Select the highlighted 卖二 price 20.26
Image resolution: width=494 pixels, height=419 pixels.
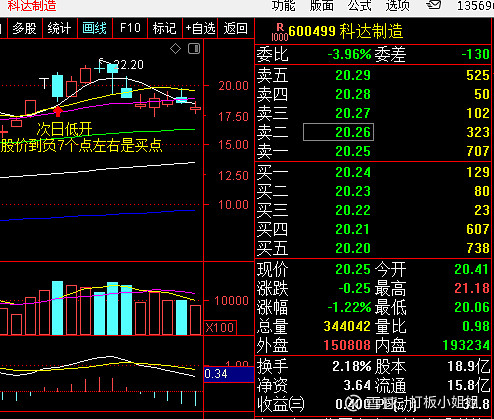click(x=338, y=132)
